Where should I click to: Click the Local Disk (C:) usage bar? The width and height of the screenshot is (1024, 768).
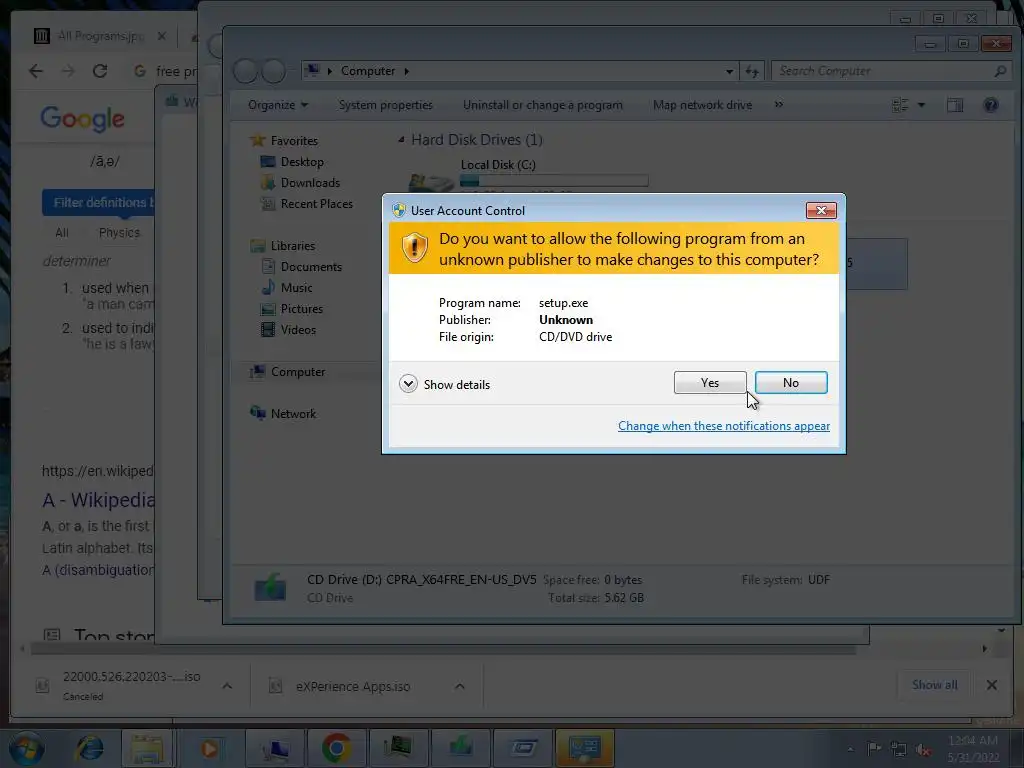coord(554,180)
